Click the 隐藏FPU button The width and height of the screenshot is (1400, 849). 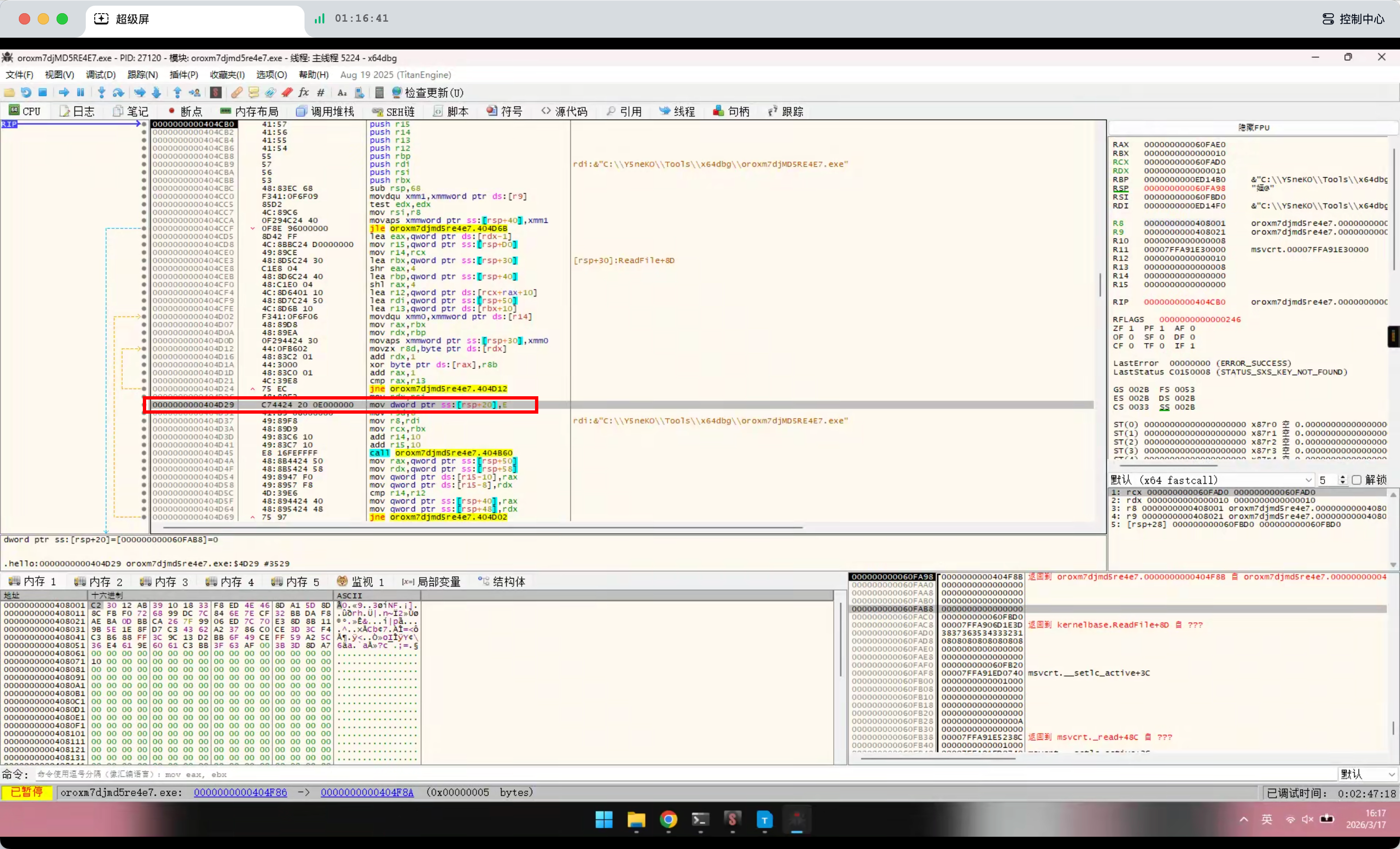(x=1253, y=128)
